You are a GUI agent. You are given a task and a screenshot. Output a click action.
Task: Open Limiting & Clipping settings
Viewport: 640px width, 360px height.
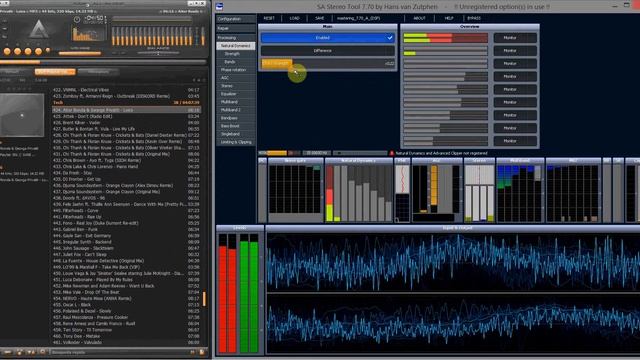click(x=236, y=142)
